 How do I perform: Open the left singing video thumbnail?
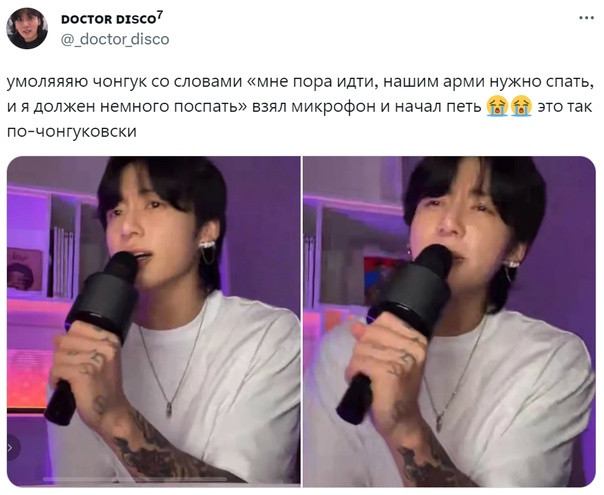point(154,320)
